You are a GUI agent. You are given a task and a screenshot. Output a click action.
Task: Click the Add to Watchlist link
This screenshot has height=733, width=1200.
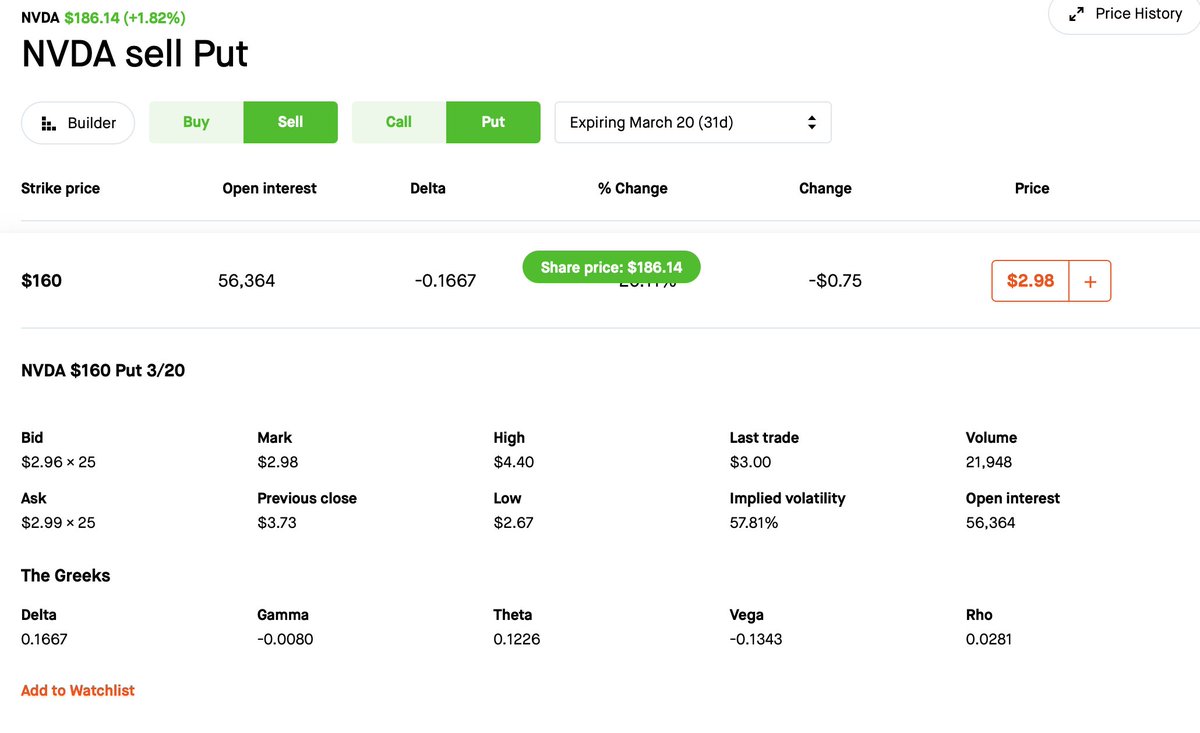click(78, 690)
